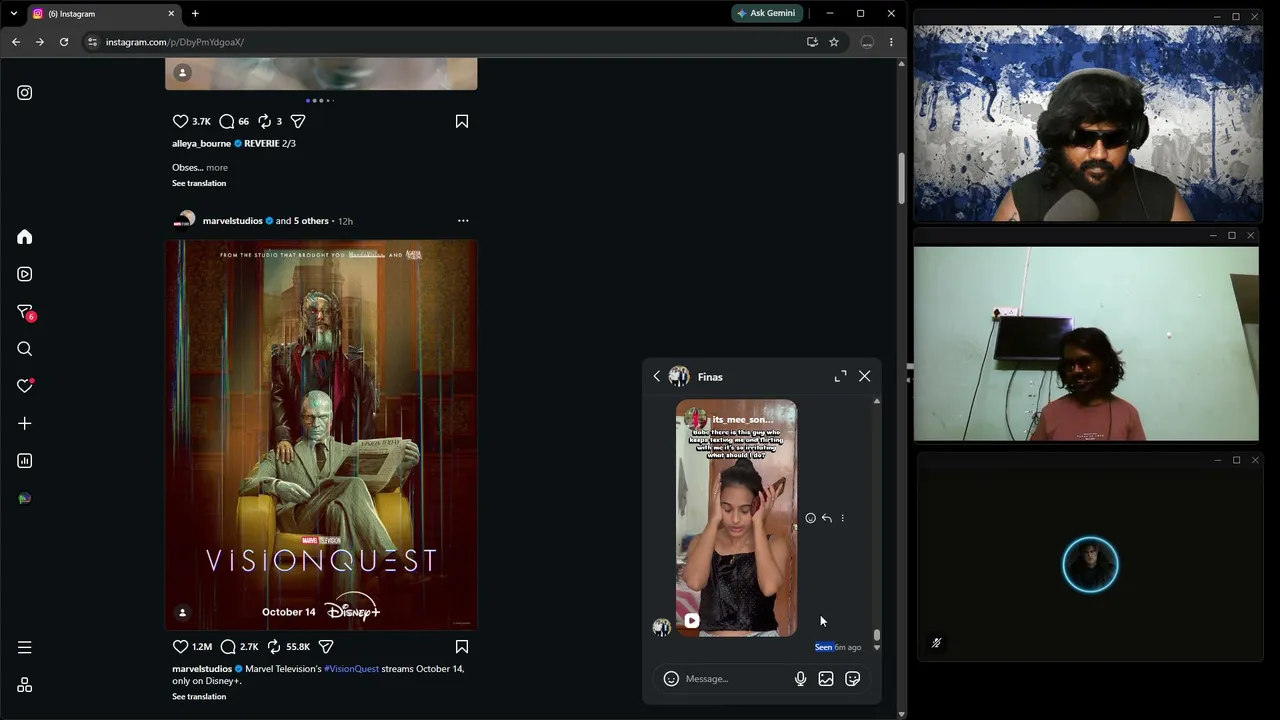
Task: Show the '5 others' collaborators list
Action: tap(311, 221)
